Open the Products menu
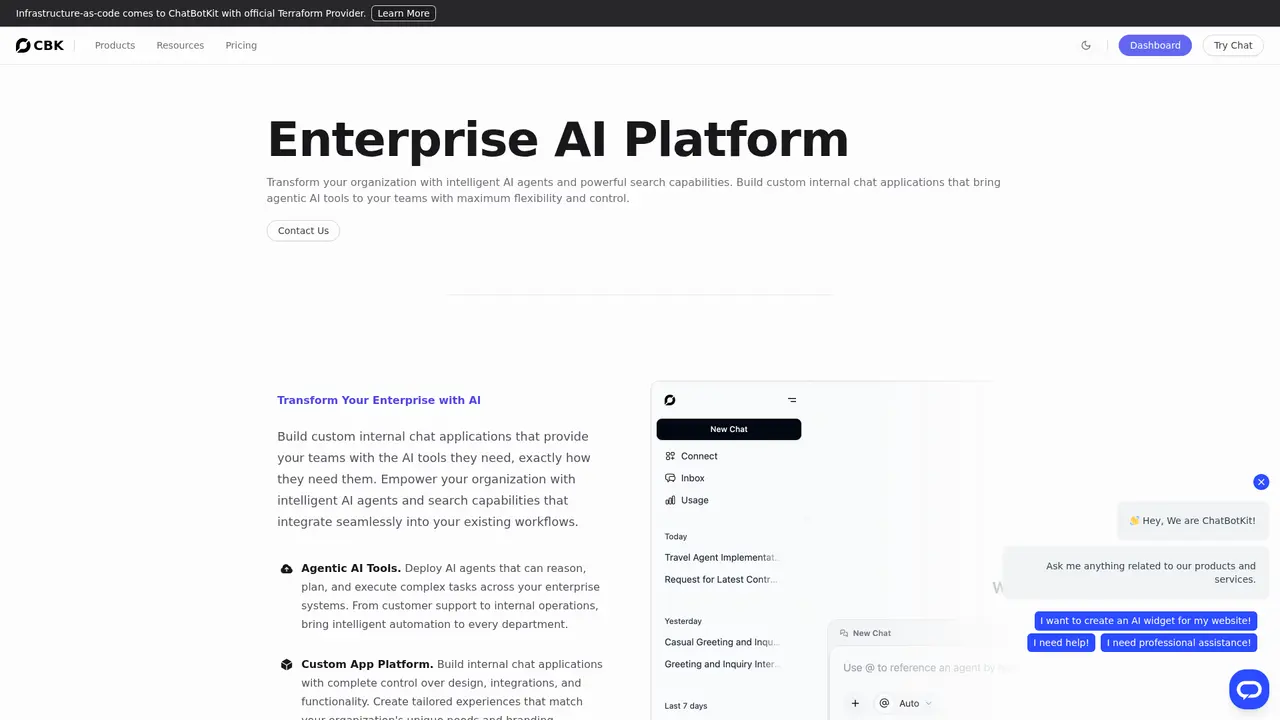 point(115,45)
